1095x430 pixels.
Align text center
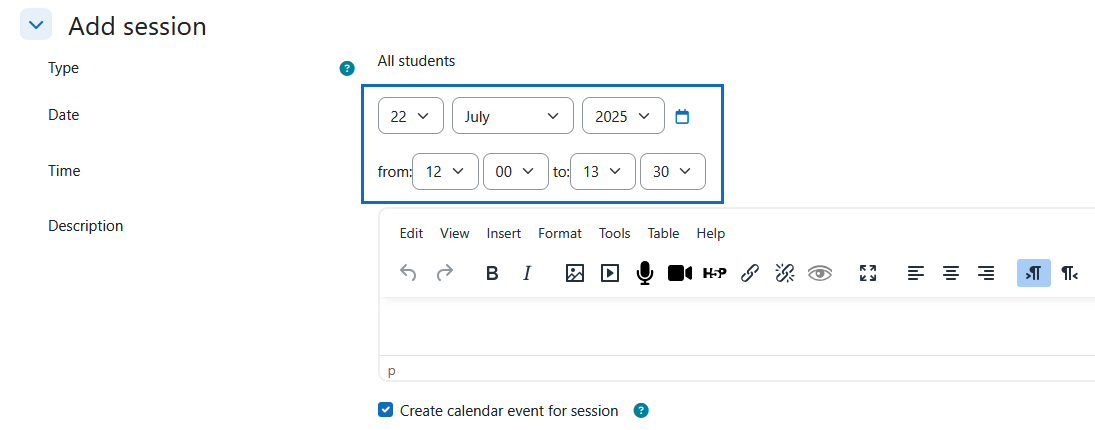(x=950, y=273)
